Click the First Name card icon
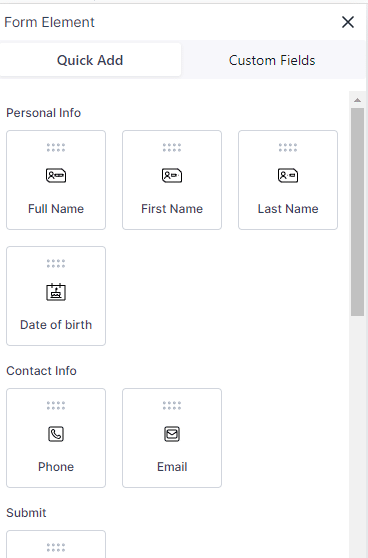Viewport: 368px width, 558px height. click(172, 175)
